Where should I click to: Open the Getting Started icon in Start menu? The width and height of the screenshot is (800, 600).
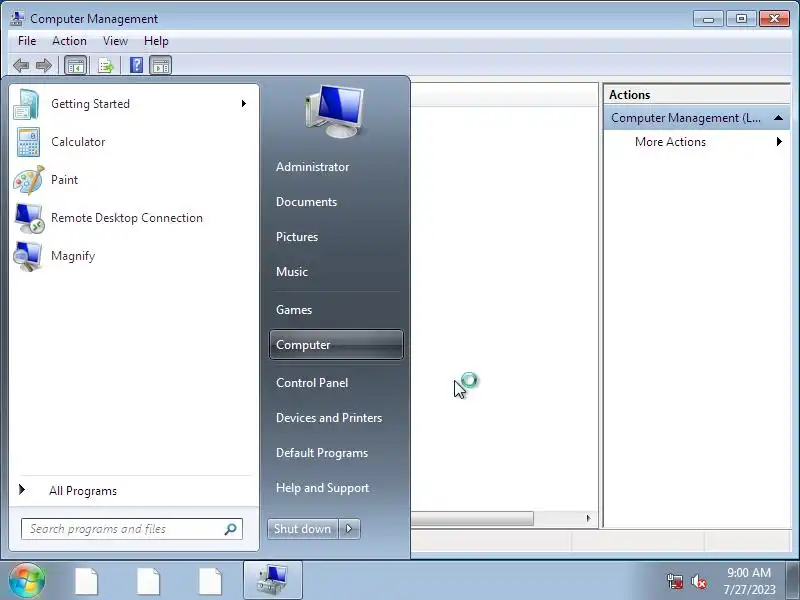[27, 104]
